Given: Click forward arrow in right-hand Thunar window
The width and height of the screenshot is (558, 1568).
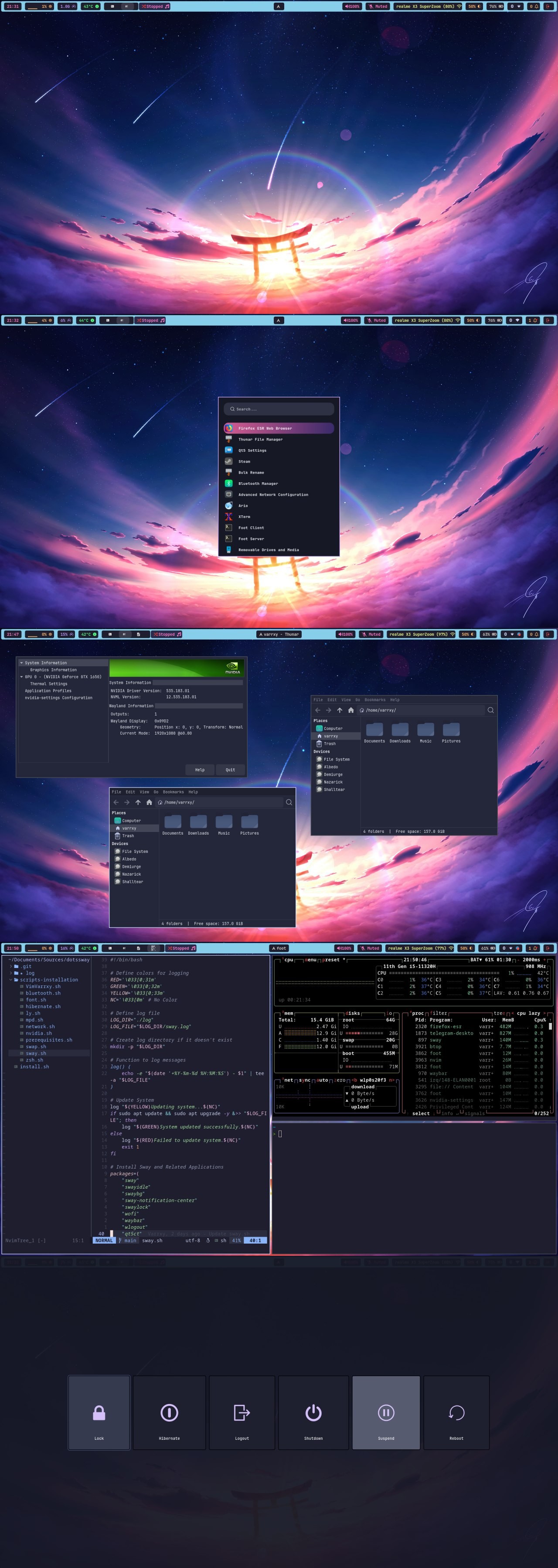Looking at the screenshot, I should click(x=329, y=710).
